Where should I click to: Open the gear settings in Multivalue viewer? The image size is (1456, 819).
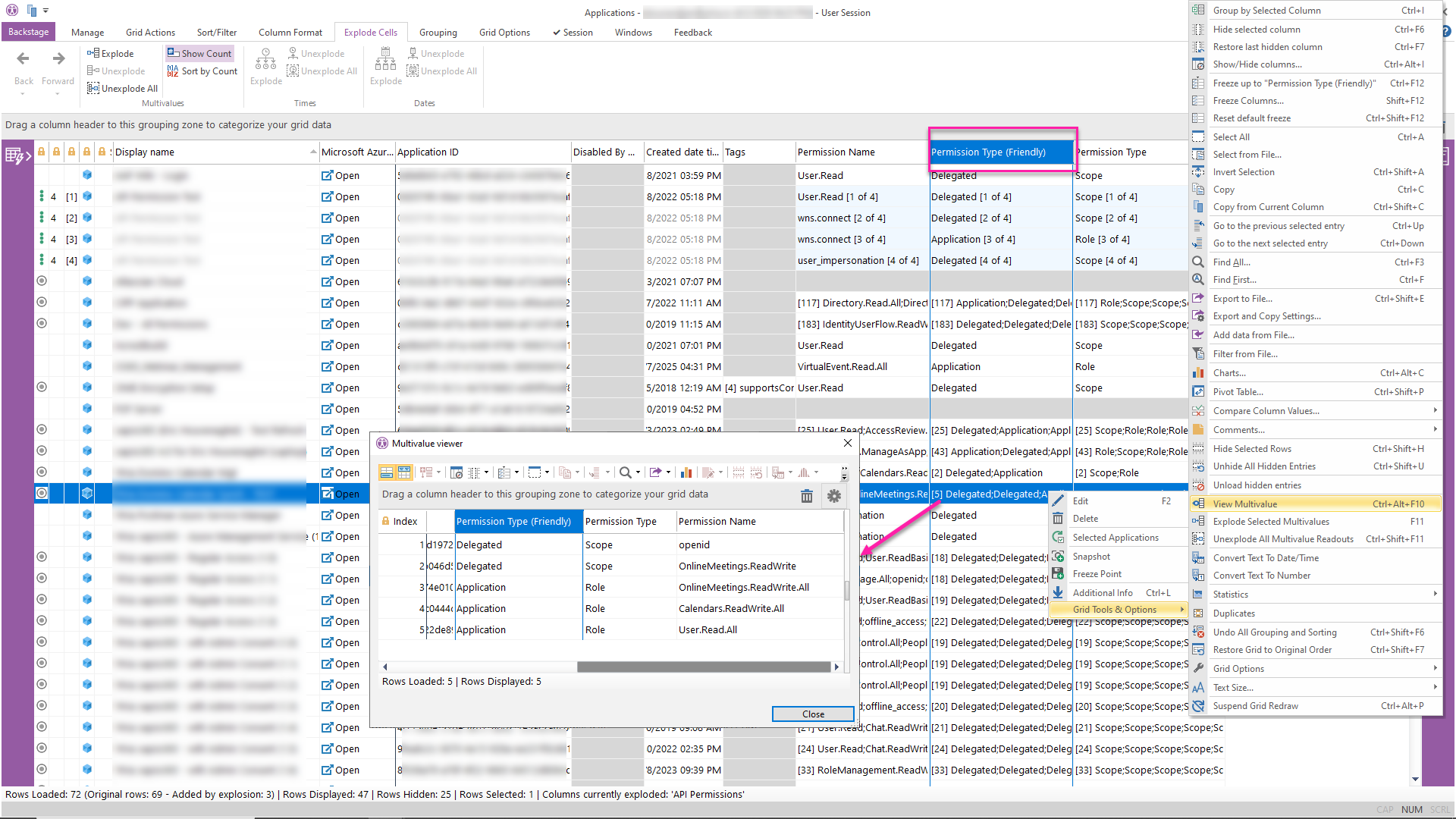click(833, 496)
